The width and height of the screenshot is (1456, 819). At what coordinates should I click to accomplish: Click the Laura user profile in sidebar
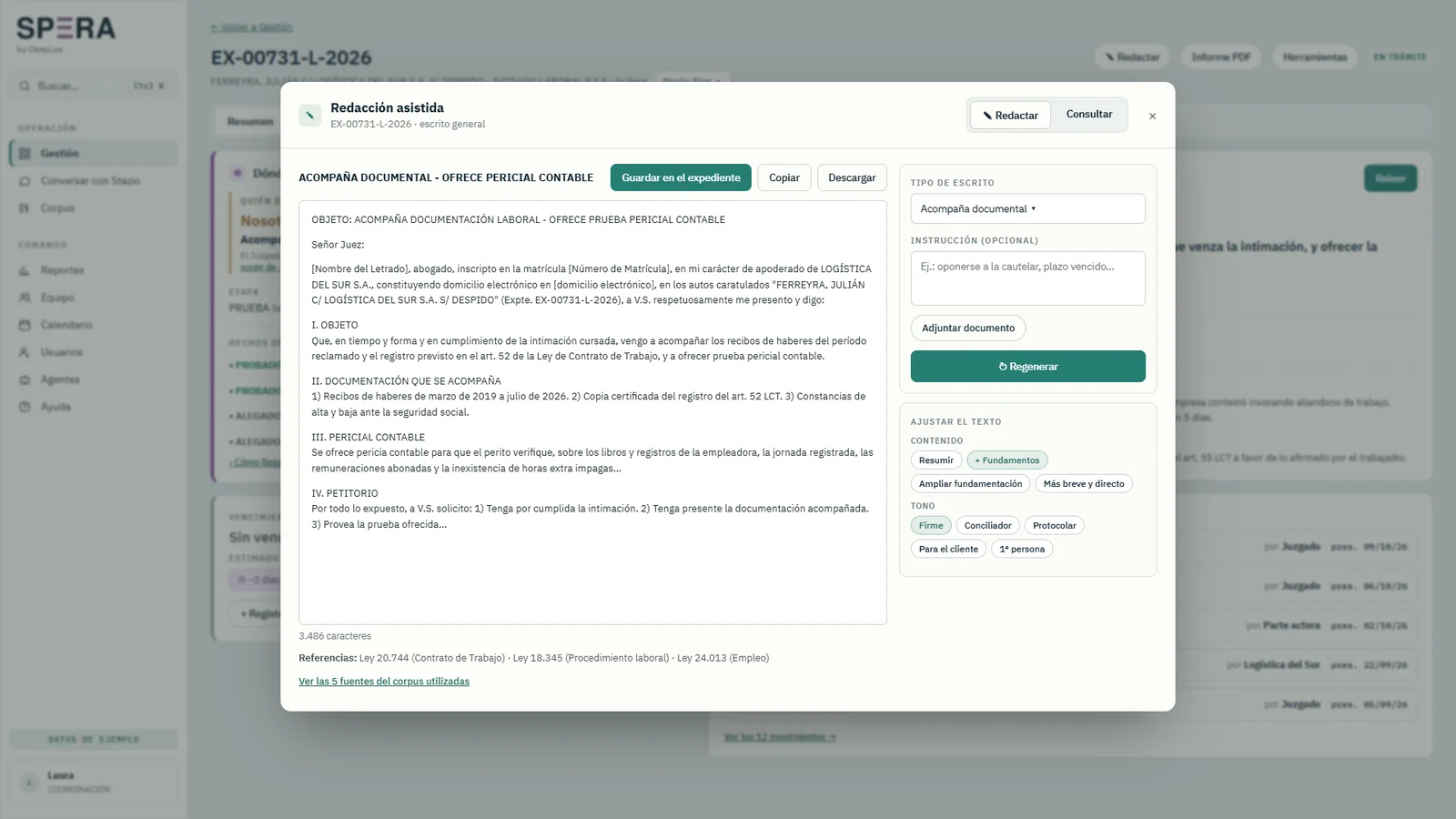coord(94,782)
